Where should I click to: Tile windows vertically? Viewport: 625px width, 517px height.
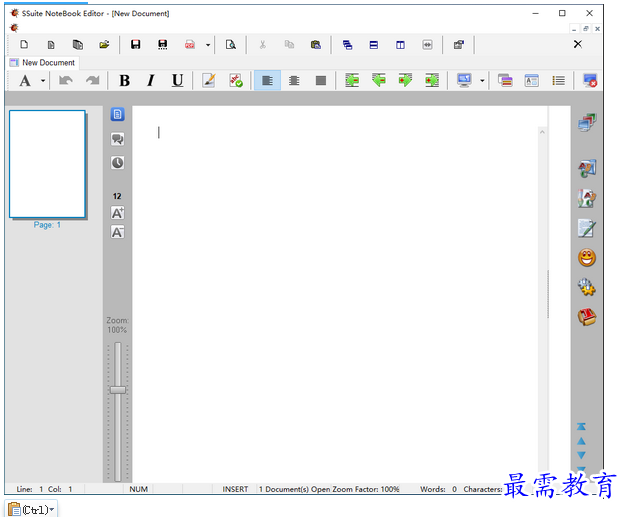click(400, 45)
